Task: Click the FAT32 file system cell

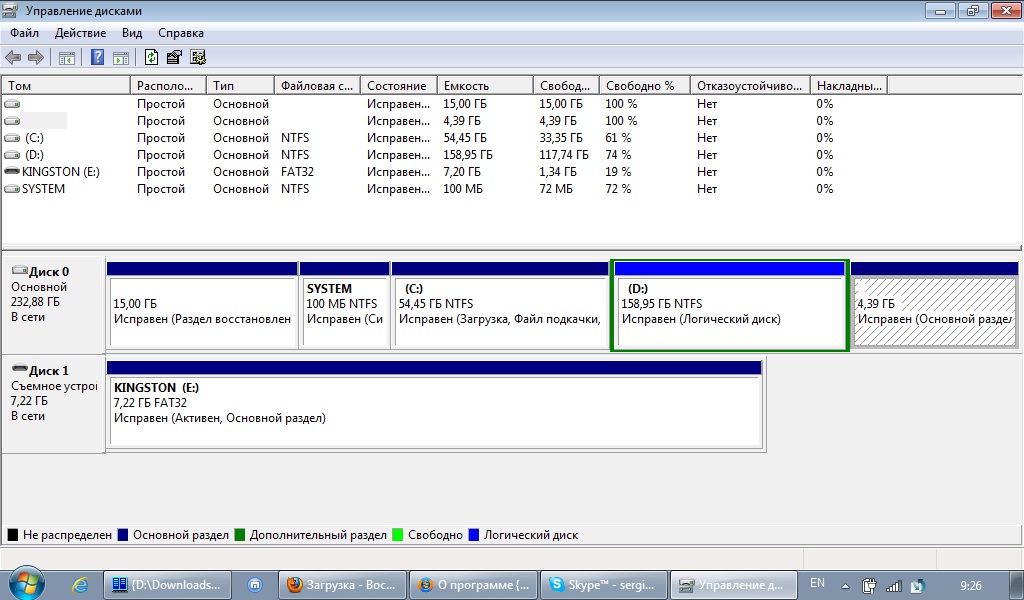Action: click(297, 172)
